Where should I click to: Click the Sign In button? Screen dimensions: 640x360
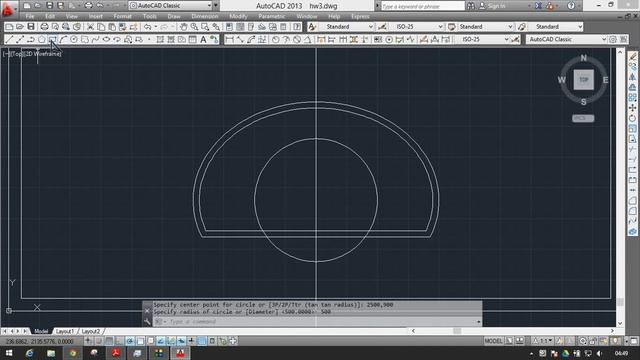click(x=492, y=6)
